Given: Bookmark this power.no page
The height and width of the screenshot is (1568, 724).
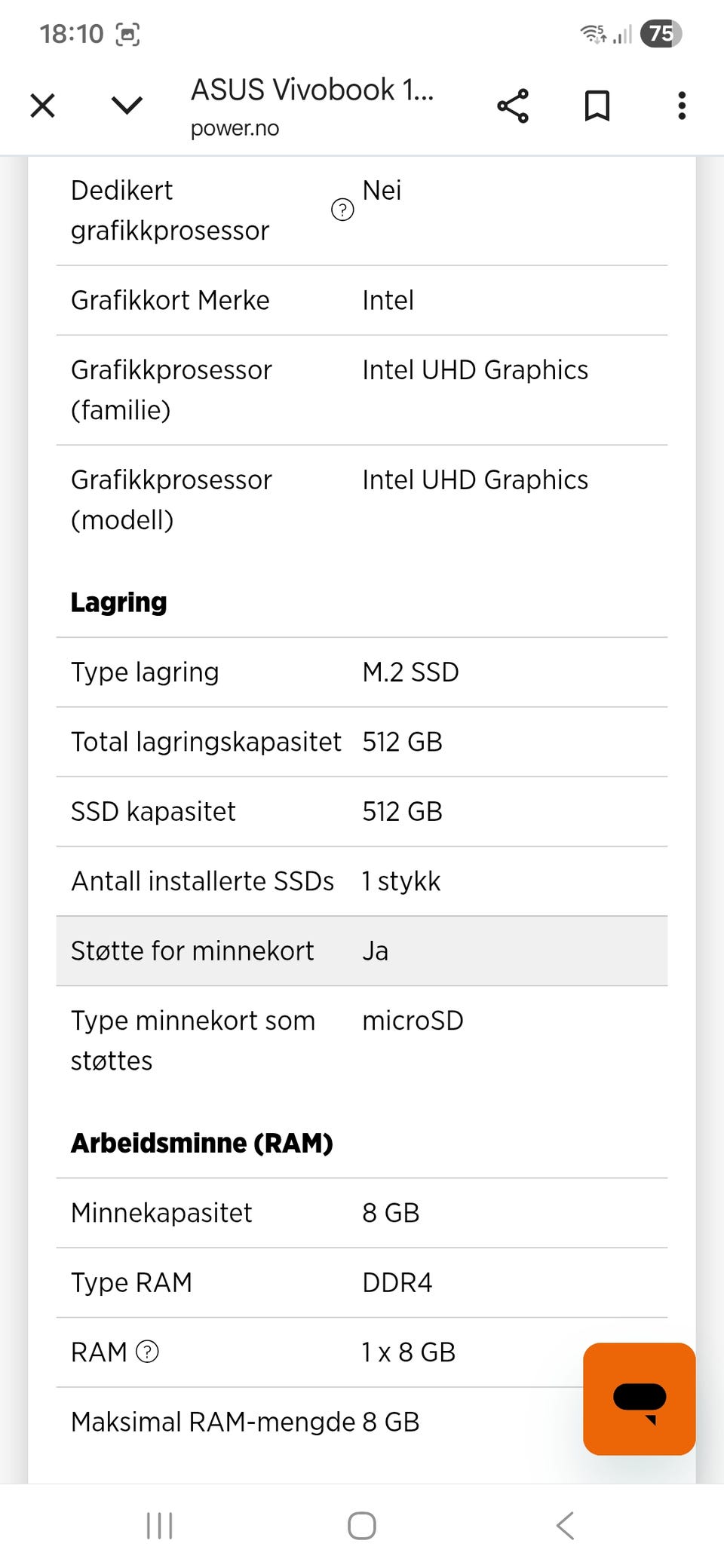Looking at the screenshot, I should (597, 106).
